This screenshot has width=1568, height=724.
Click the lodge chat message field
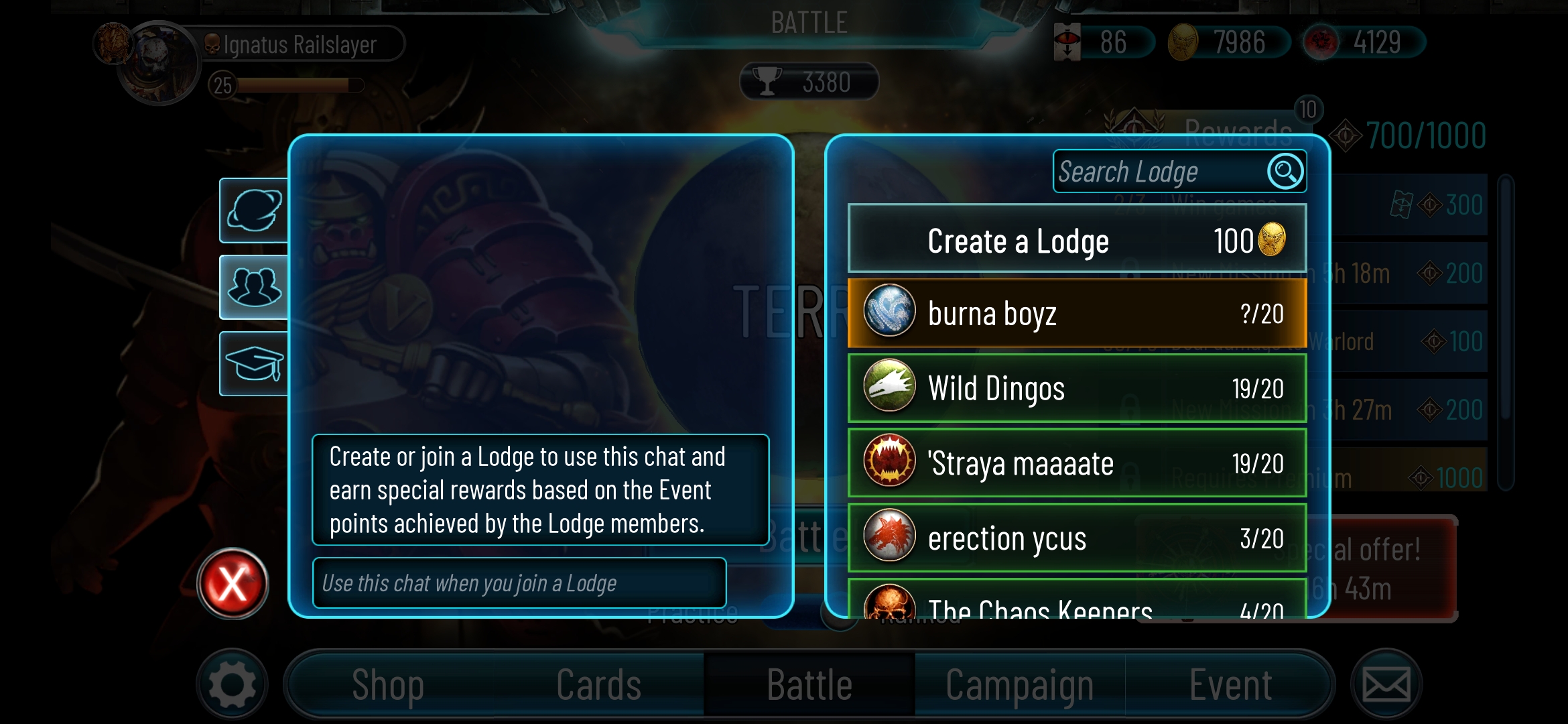point(519,583)
